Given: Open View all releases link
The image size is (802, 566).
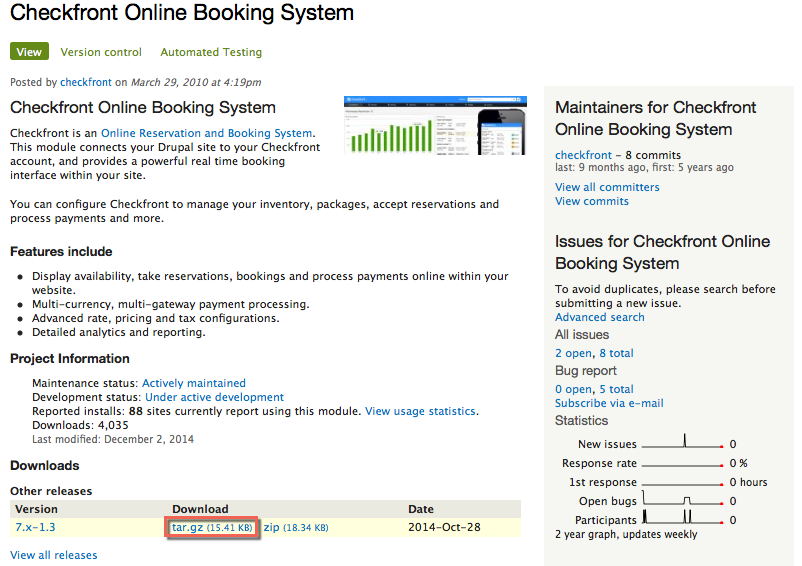Looking at the screenshot, I should click(54, 555).
